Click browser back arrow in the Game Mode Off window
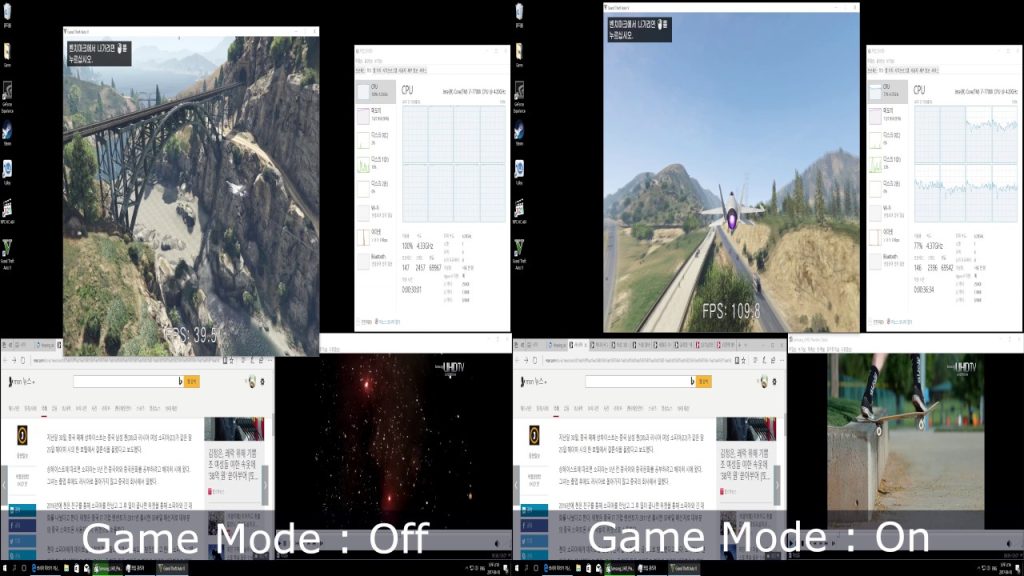The image size is (1024, 576). (6, 358)
